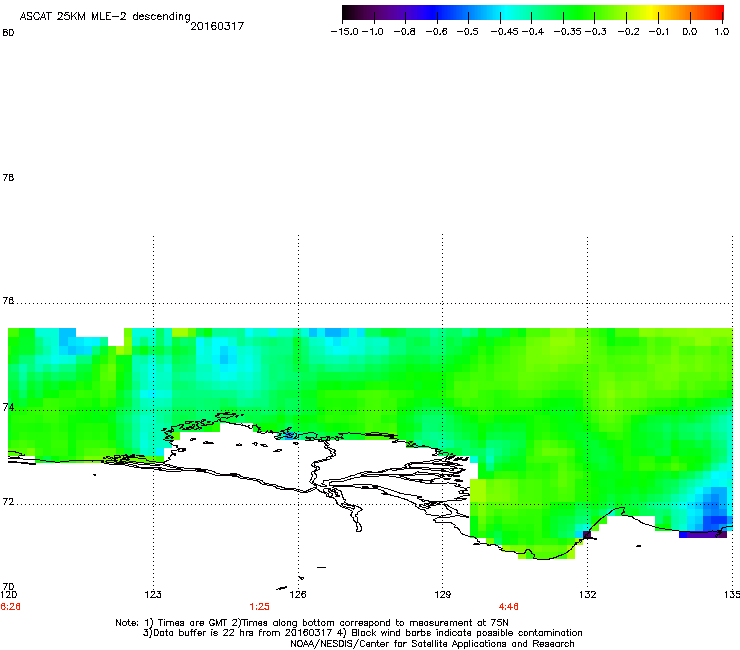Click the colorbar label -0.8
The width and height of the screenshot is (740, 650).
[x=404, y=32]
